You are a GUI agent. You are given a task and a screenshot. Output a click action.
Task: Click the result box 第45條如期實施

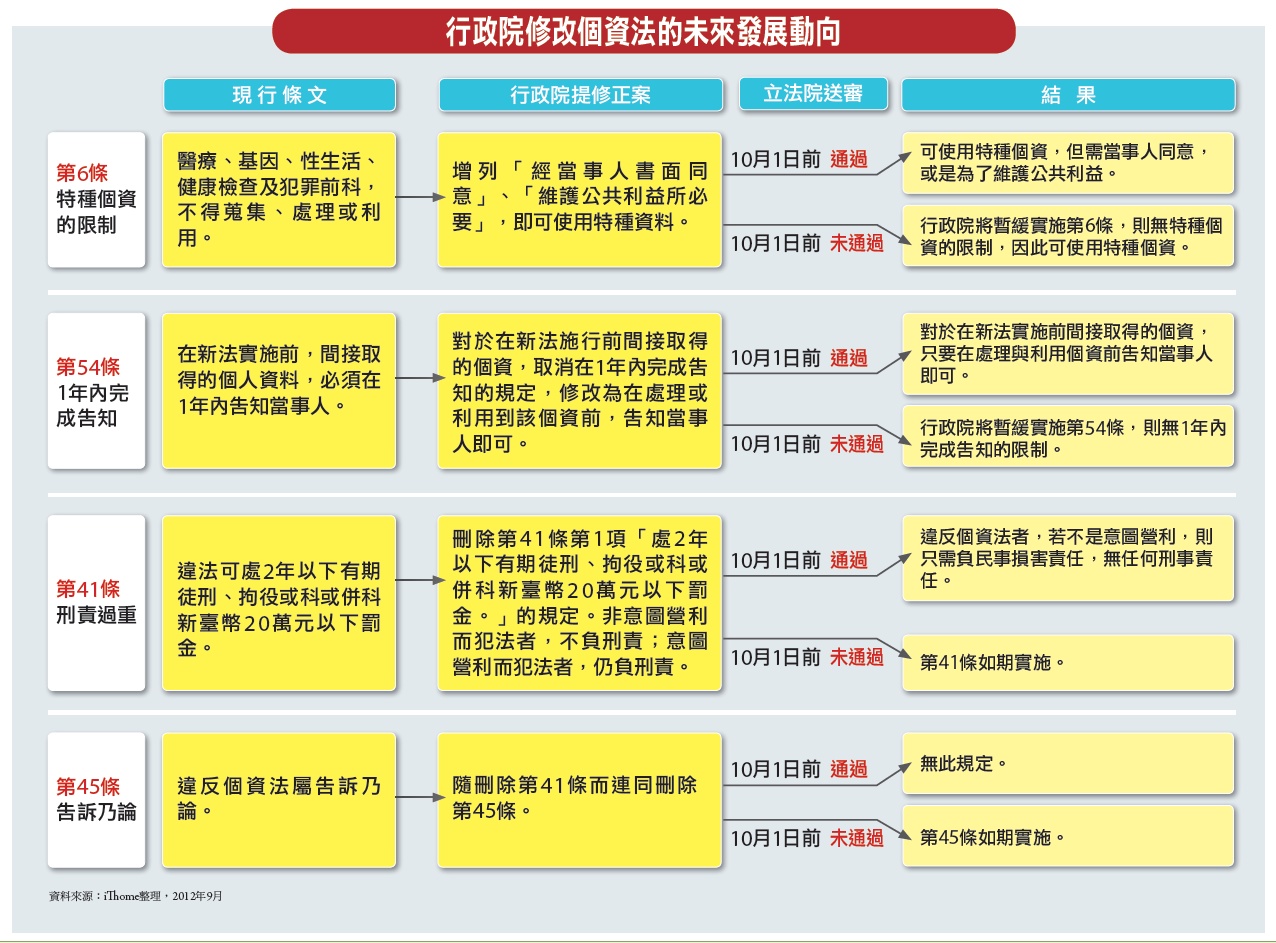(x=1068, y=837)
